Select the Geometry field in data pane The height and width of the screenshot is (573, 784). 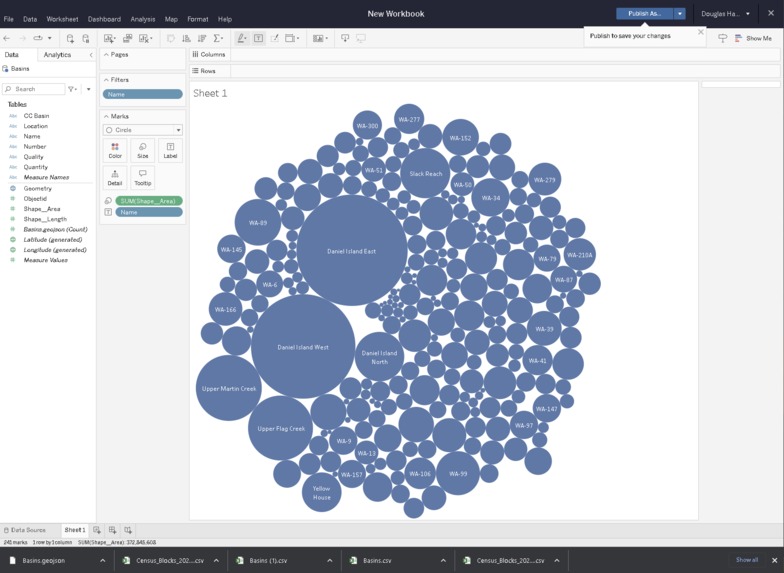tap(38, 188)
